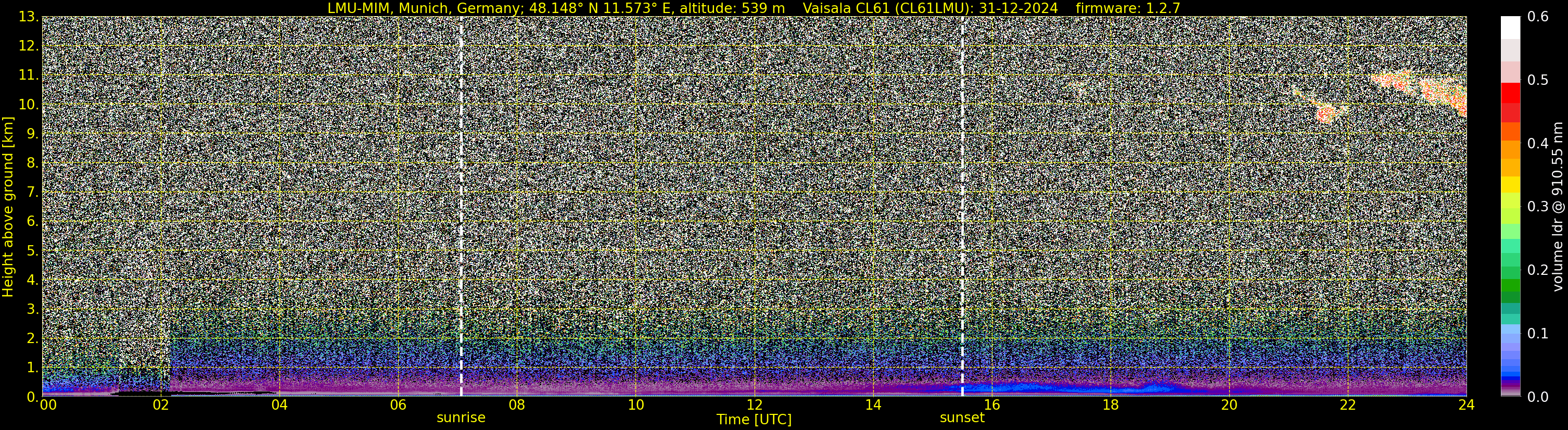Screen dimensions: 1568x430
Task: Click the height axis tick '2.'
Action: click(x=32, y=338)
